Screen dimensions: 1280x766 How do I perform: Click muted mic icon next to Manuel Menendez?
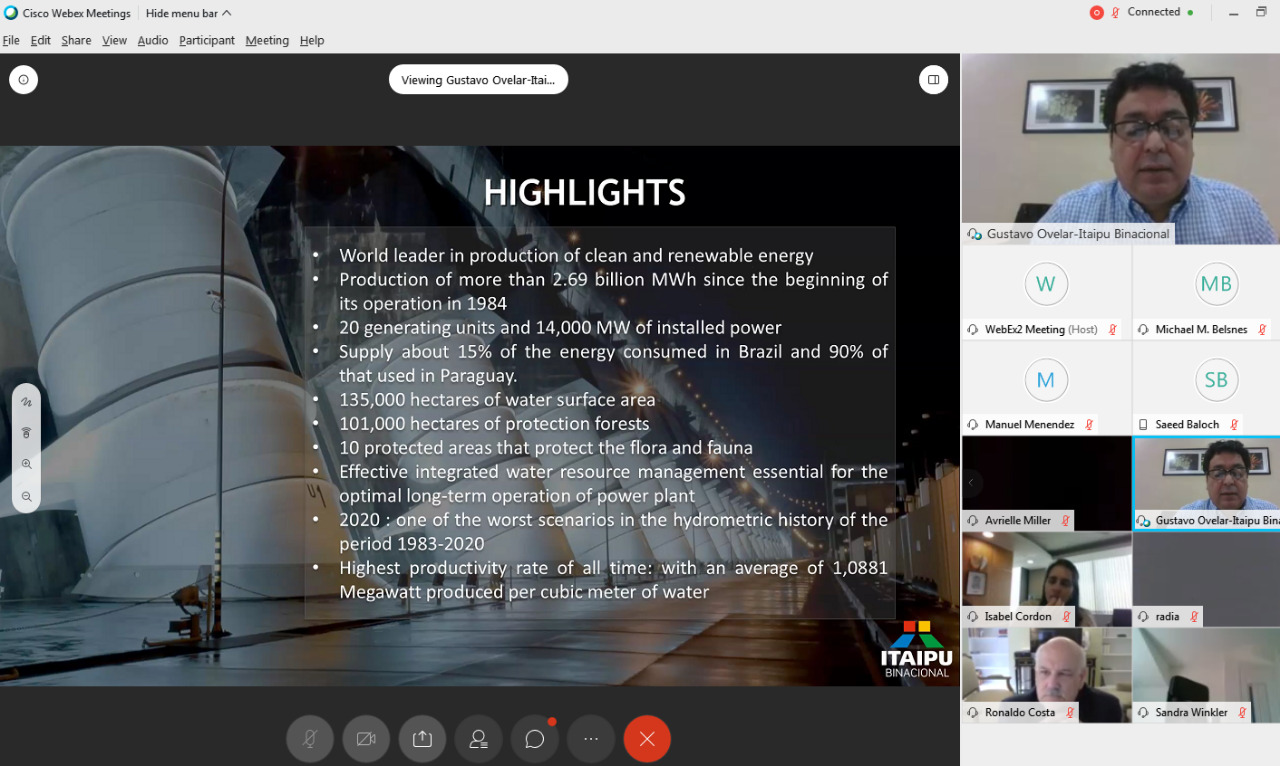click(1089, 425)
